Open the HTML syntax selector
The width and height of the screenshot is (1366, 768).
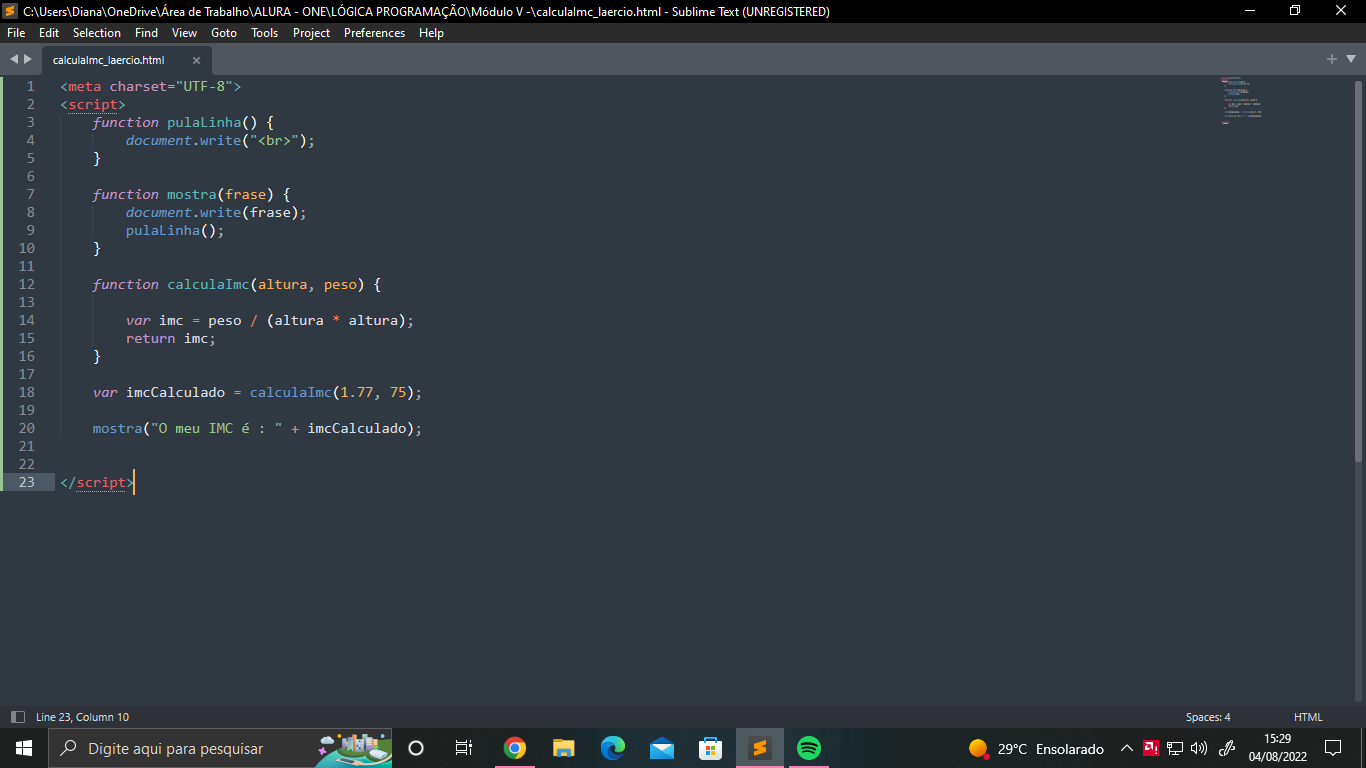1308,717
